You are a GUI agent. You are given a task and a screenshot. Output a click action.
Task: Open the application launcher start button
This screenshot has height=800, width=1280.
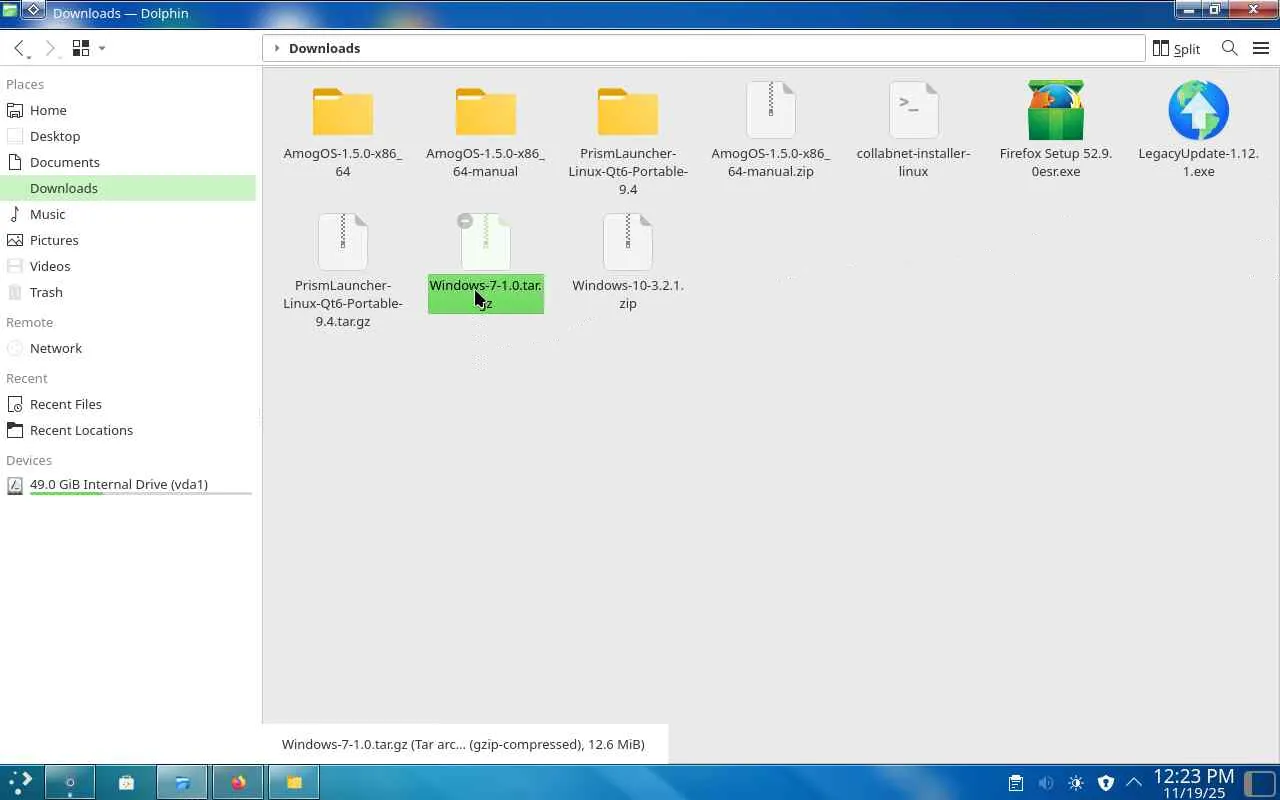[20, 782]
